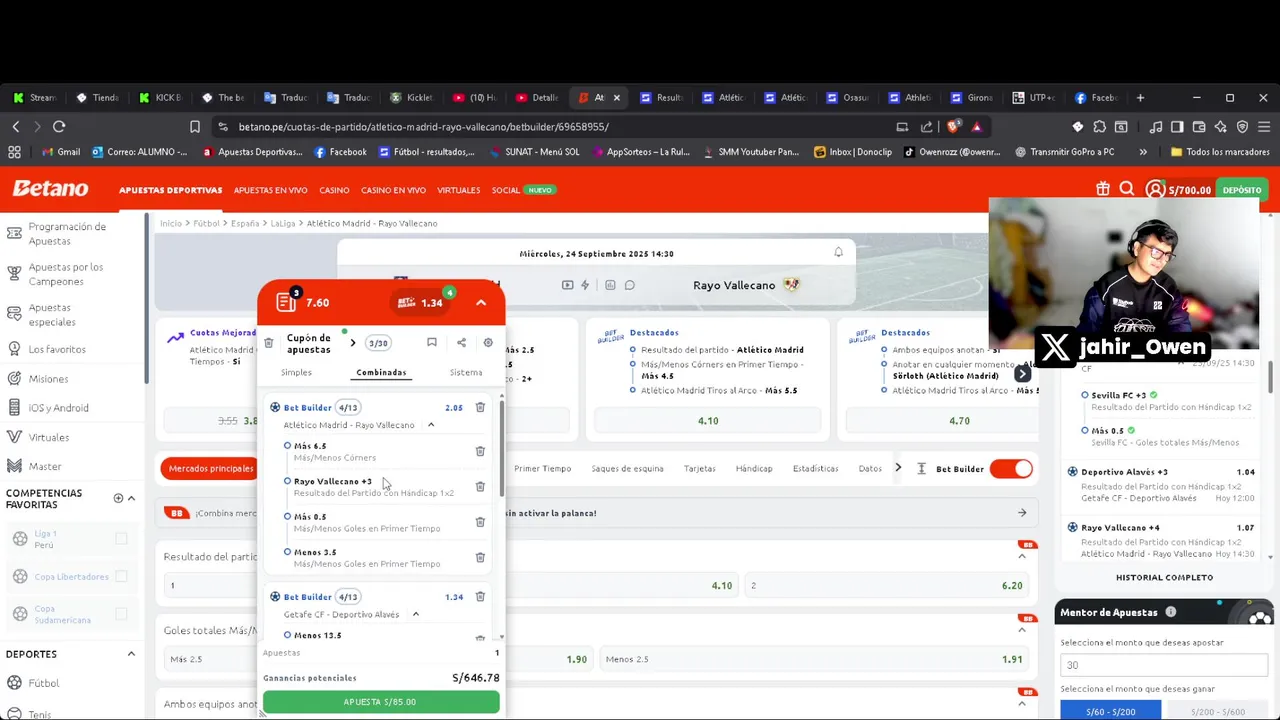Pick the highlighted bet with odds 4.10
1280x720 pixels.
708,421
